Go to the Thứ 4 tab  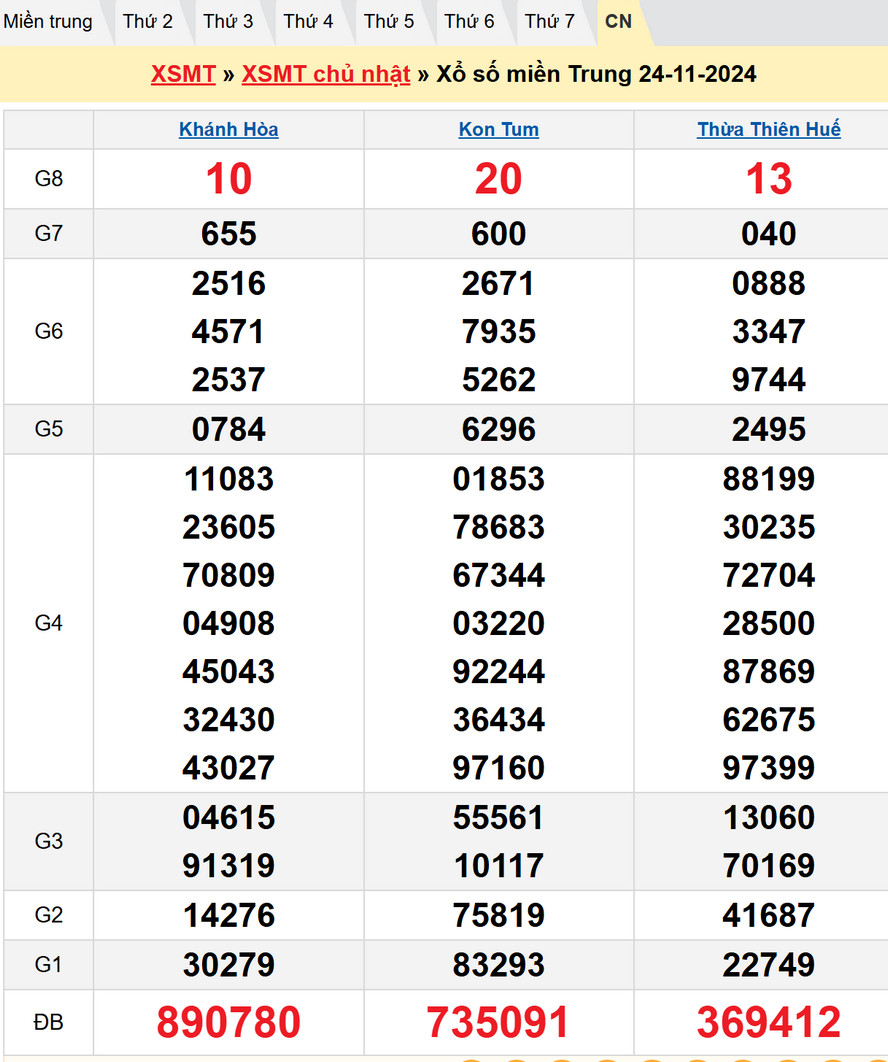(308, 21)
